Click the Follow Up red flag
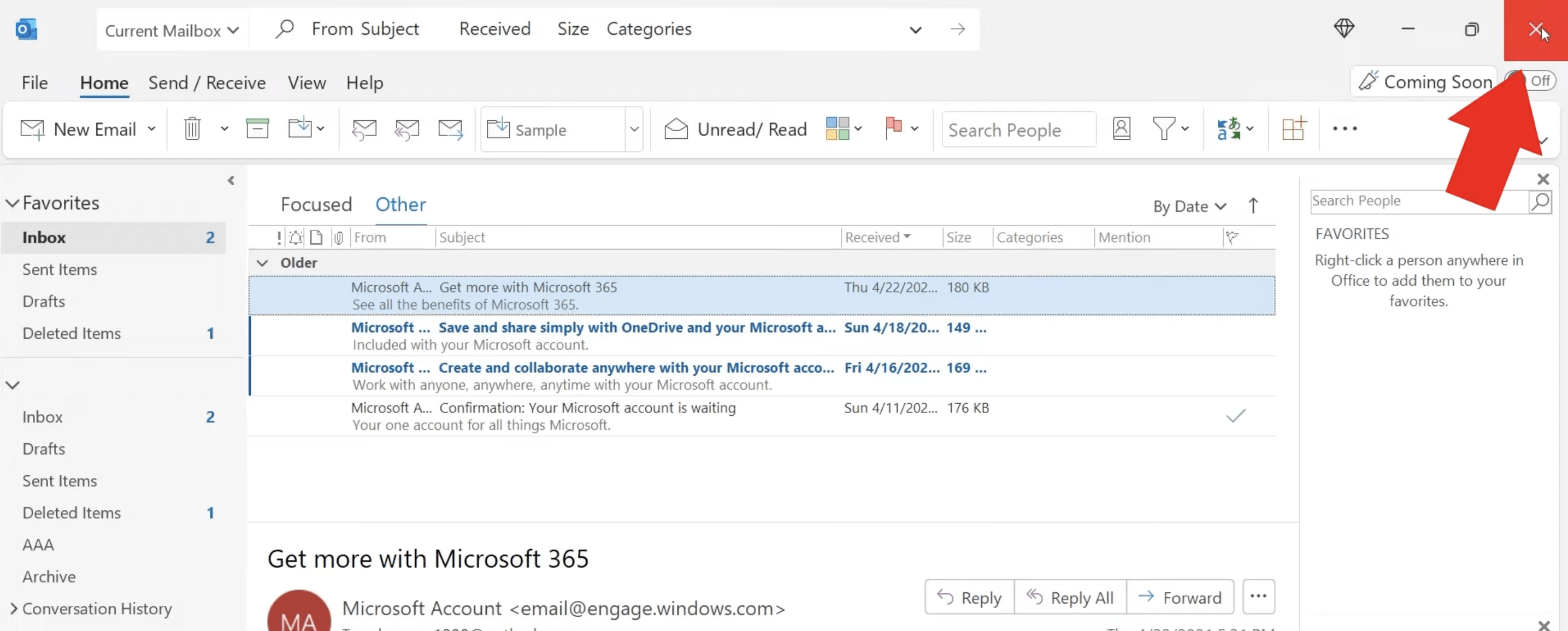The height and width of the screenshot is (631, 1568). (894, 128)
